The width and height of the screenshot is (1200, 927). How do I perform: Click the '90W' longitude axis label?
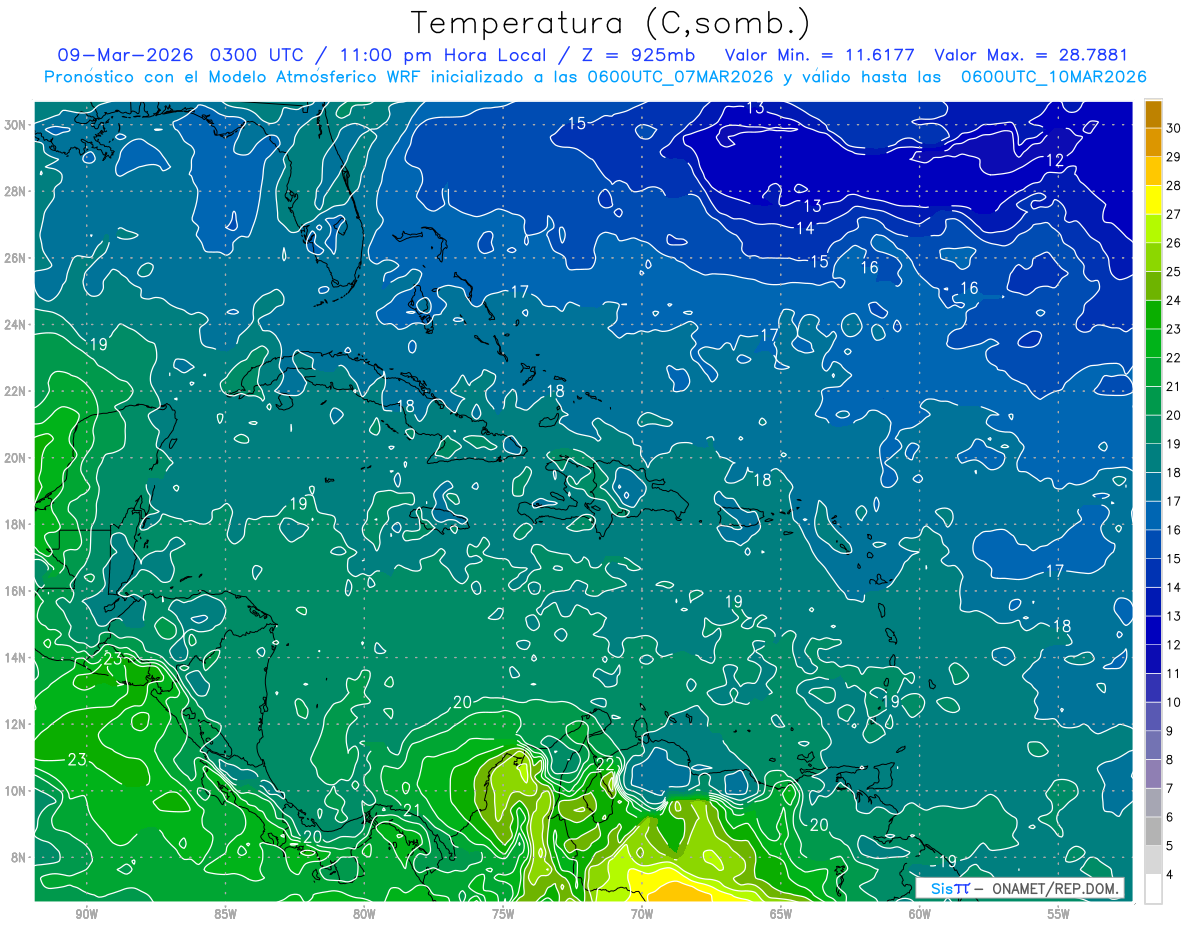tap(87, 915)
